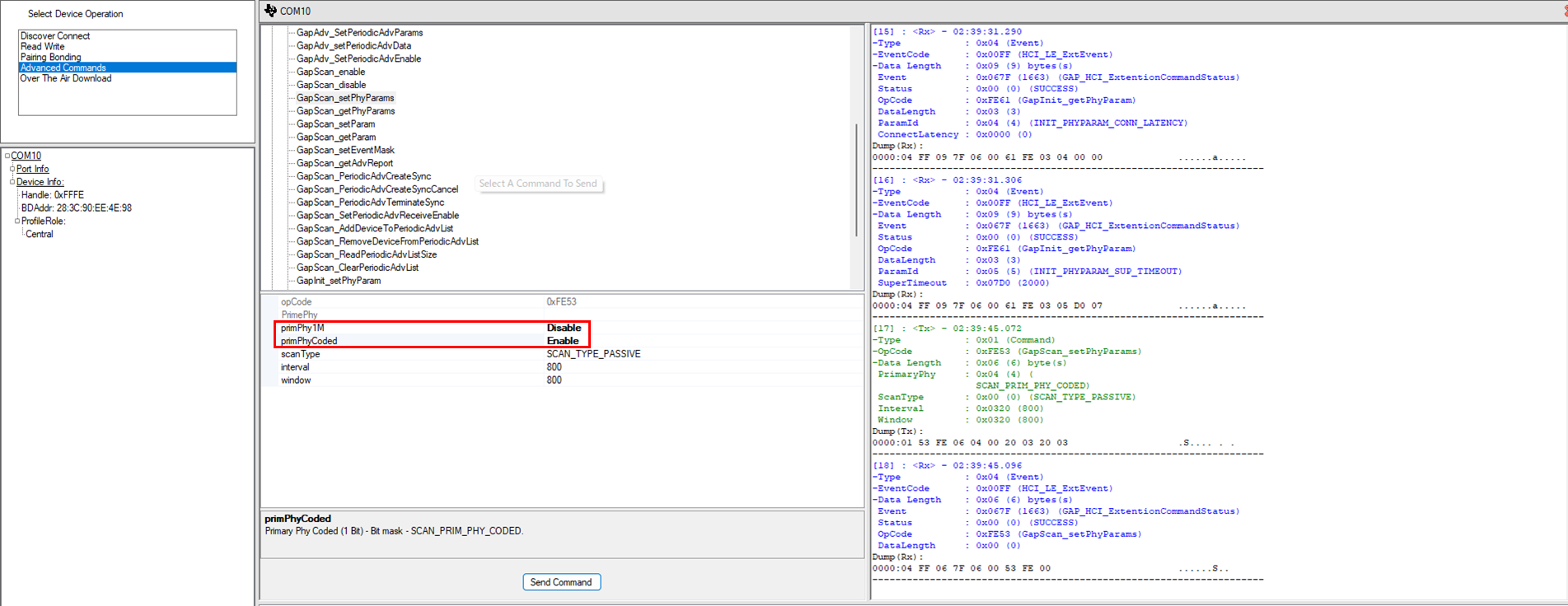Select GapScan_getPhyParams command
This screenshot has width=1568, height=606.
coord(345,111)
